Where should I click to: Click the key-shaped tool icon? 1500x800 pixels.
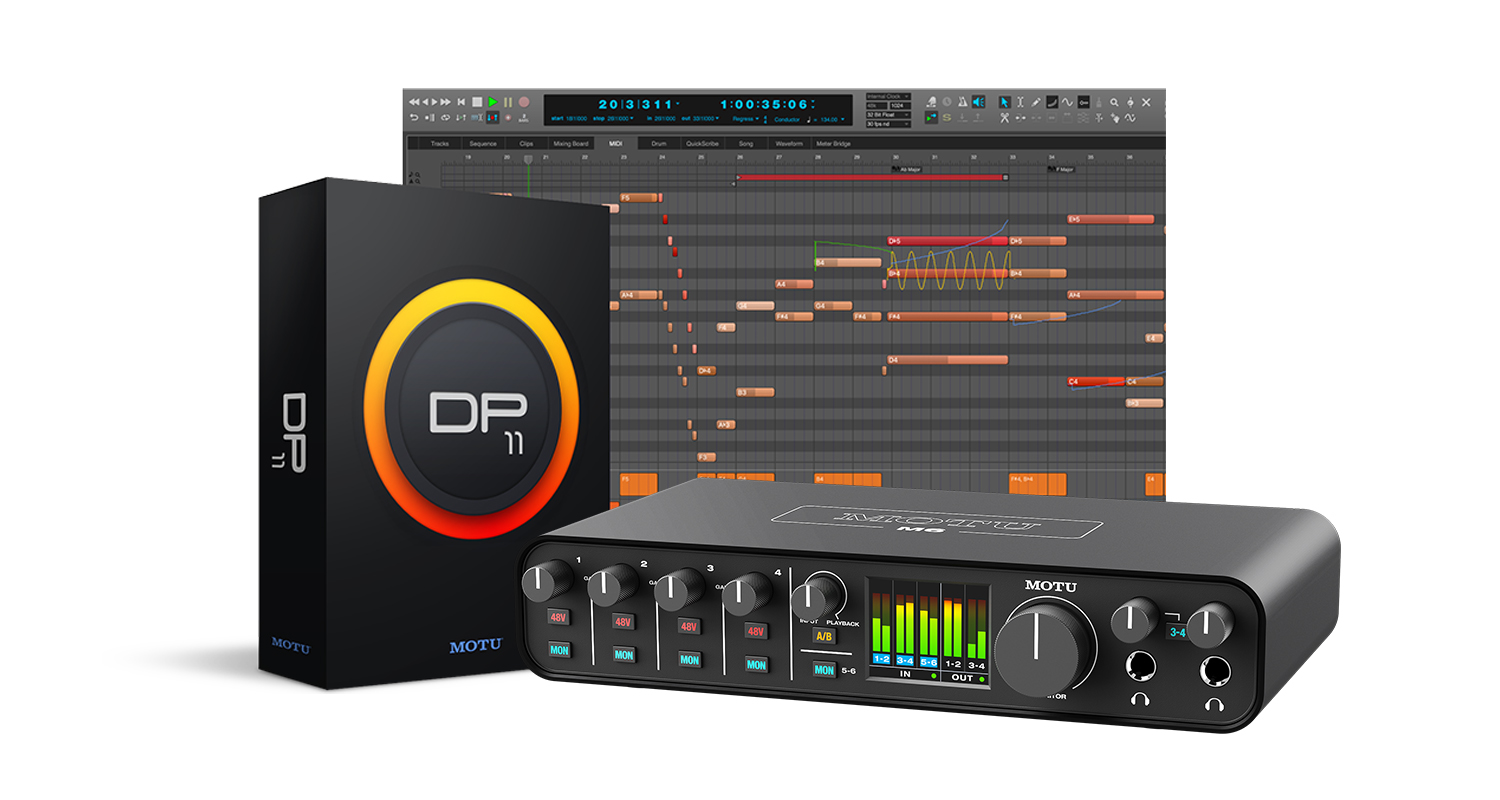pos(1084,102)
